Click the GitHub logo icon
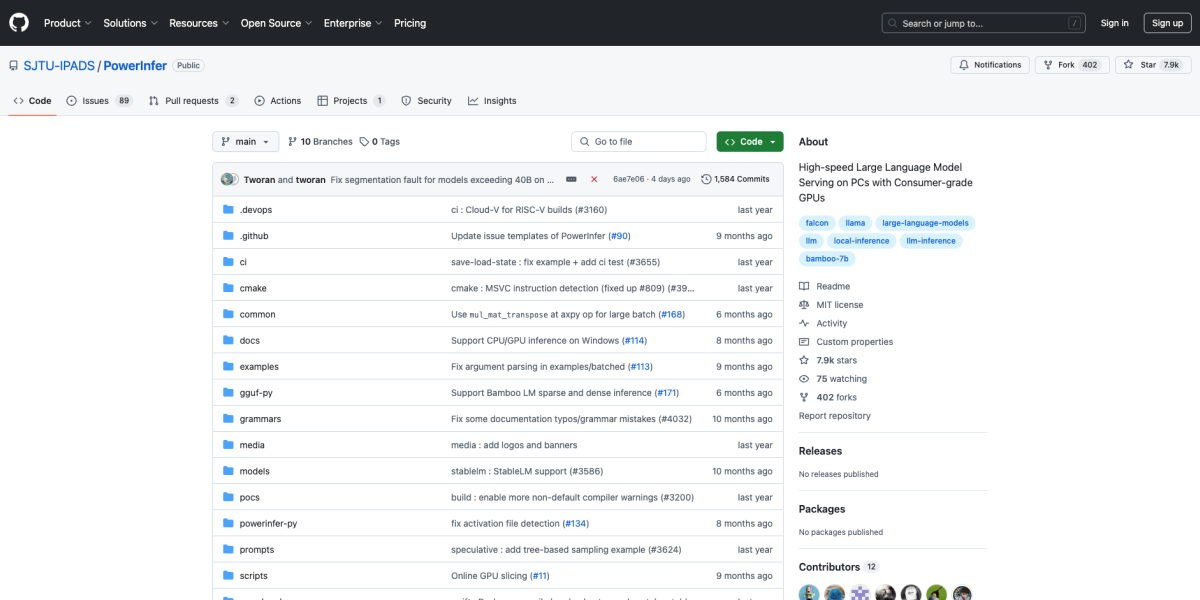 [19, 23]
